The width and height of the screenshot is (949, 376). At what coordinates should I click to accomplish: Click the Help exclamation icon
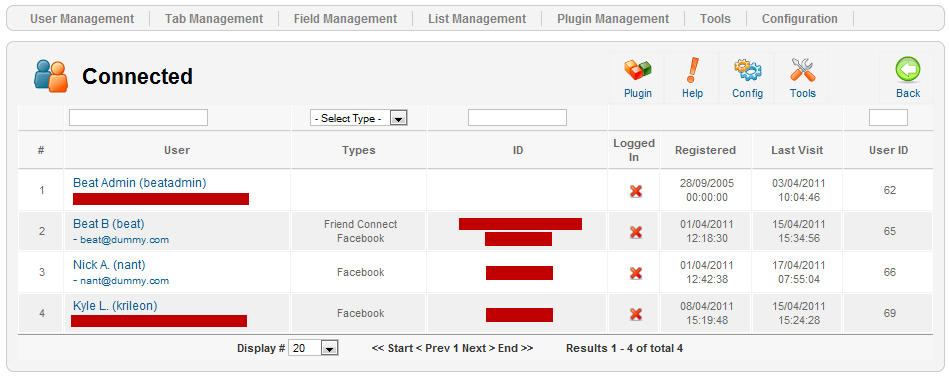tap(692, 70)
